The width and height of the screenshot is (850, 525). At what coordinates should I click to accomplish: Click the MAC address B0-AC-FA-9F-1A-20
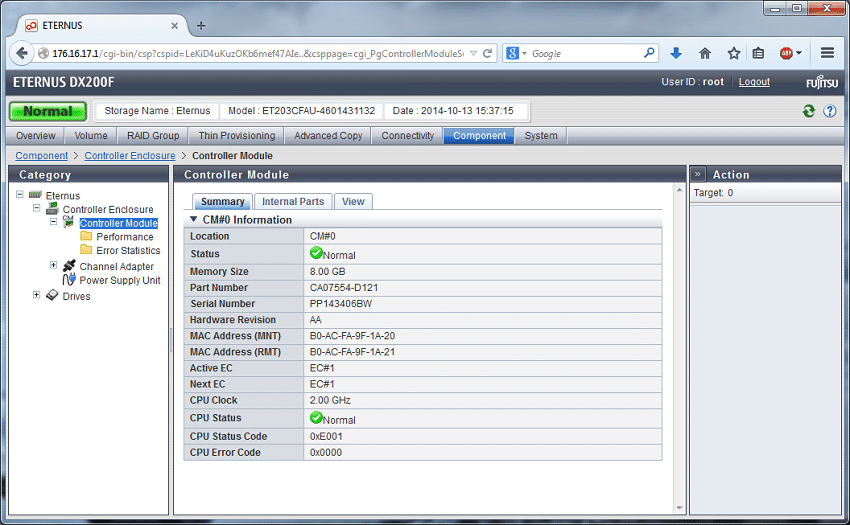pyautogui.click(x=352, y=336)
